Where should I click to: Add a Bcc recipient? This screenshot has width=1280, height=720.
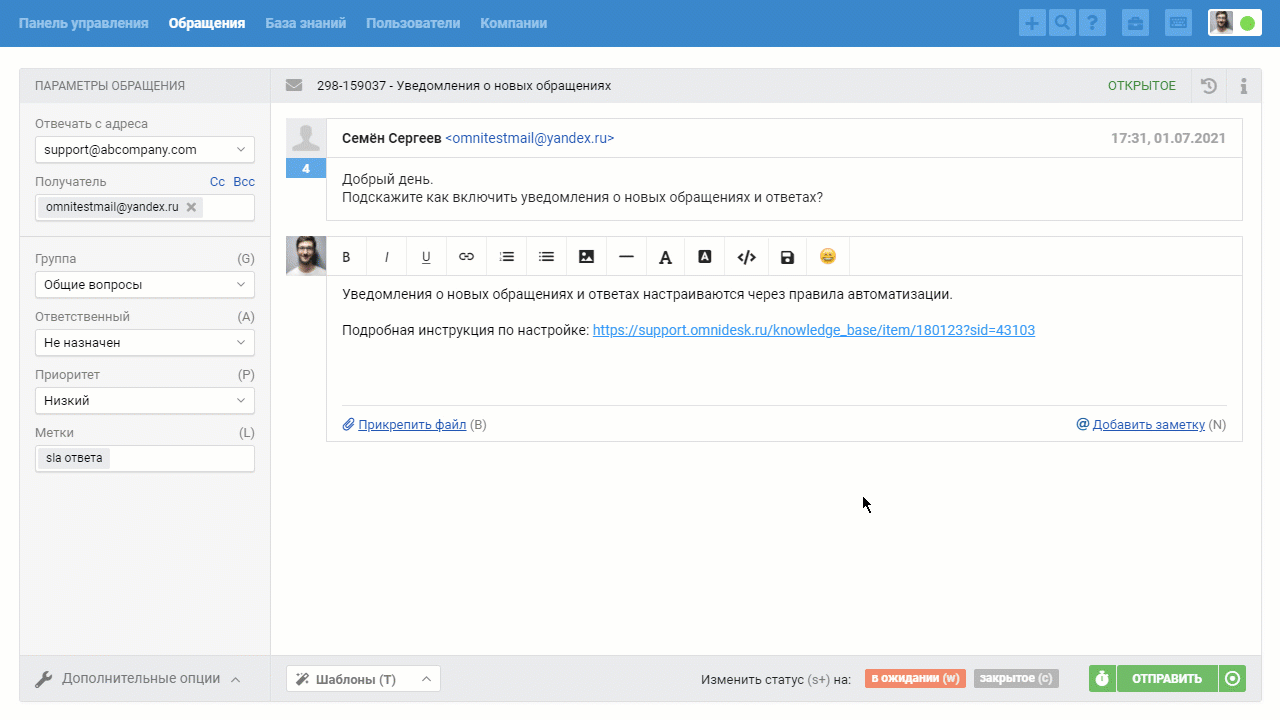click(x=244, y=182)
